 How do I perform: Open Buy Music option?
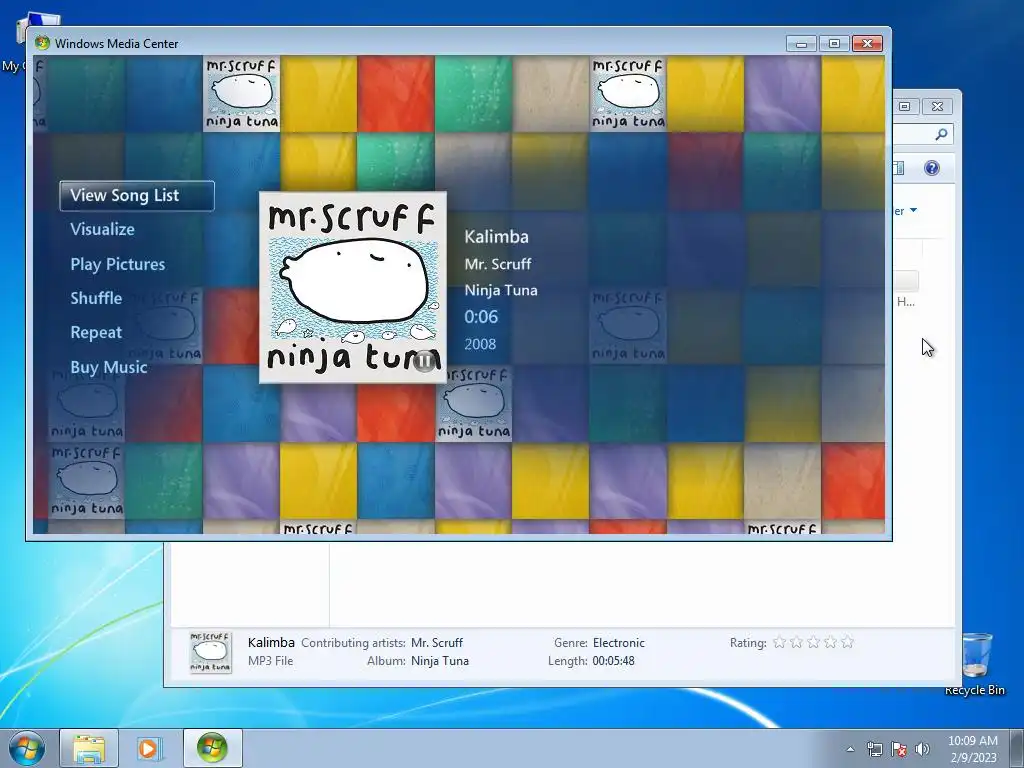(x=108, y=367)
